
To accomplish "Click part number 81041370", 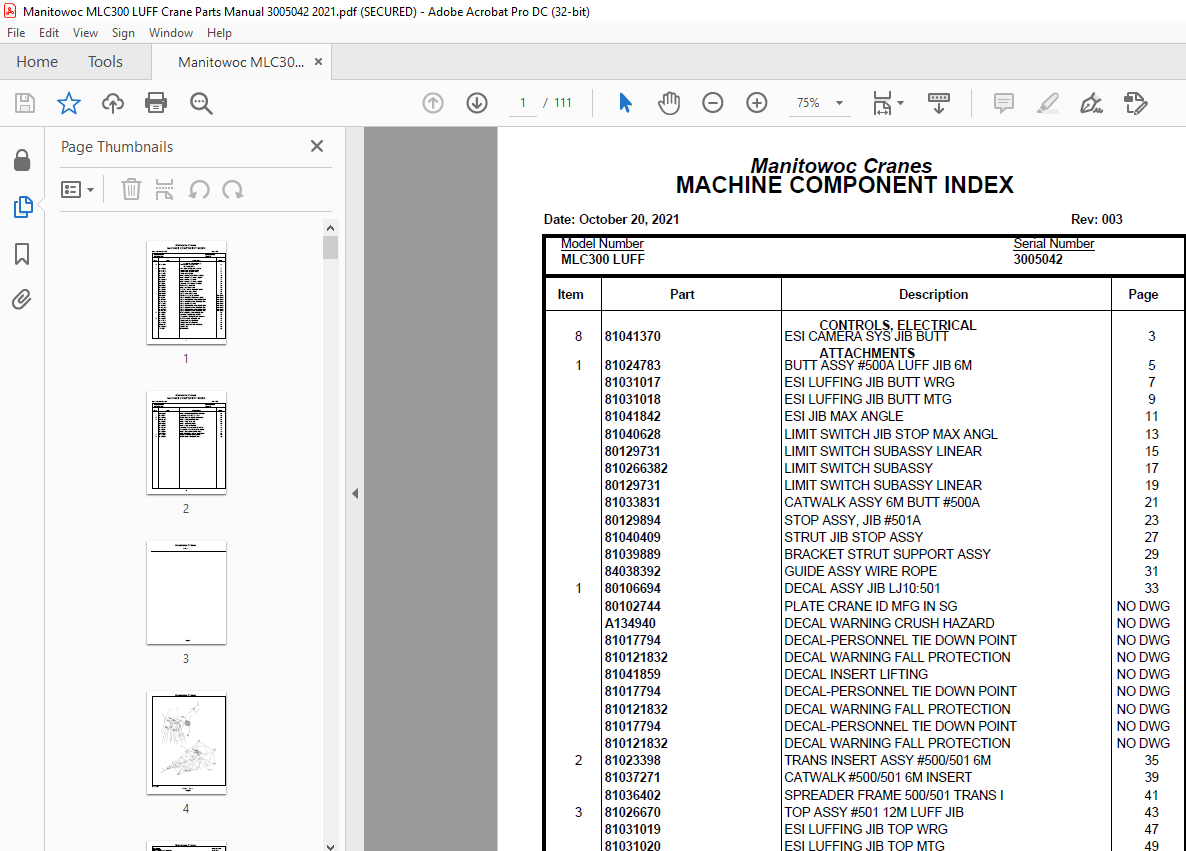I will [x=632, y=336].
